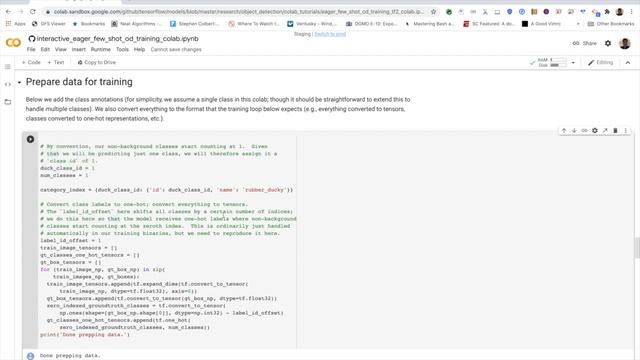Click the Prepare data for training heading
The image size is (640, 360).
click(x=79, y=82)
